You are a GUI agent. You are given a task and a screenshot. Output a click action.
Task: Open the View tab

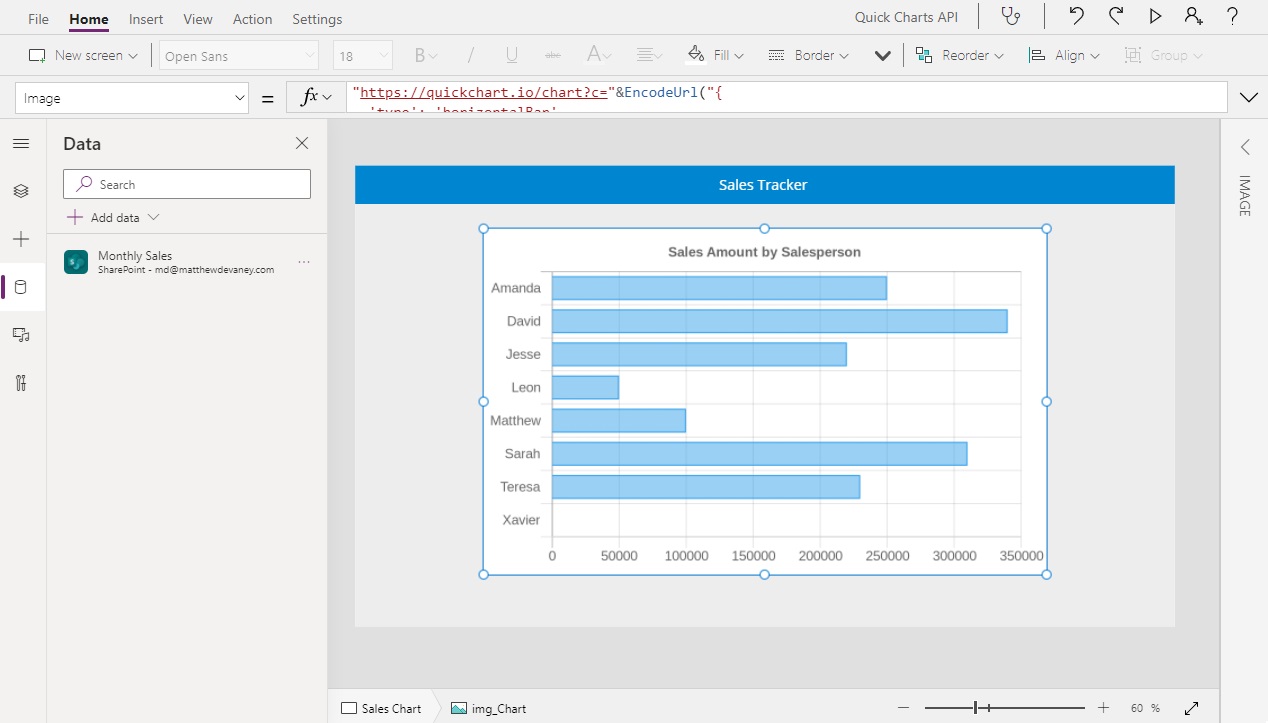tap(198, 19)
